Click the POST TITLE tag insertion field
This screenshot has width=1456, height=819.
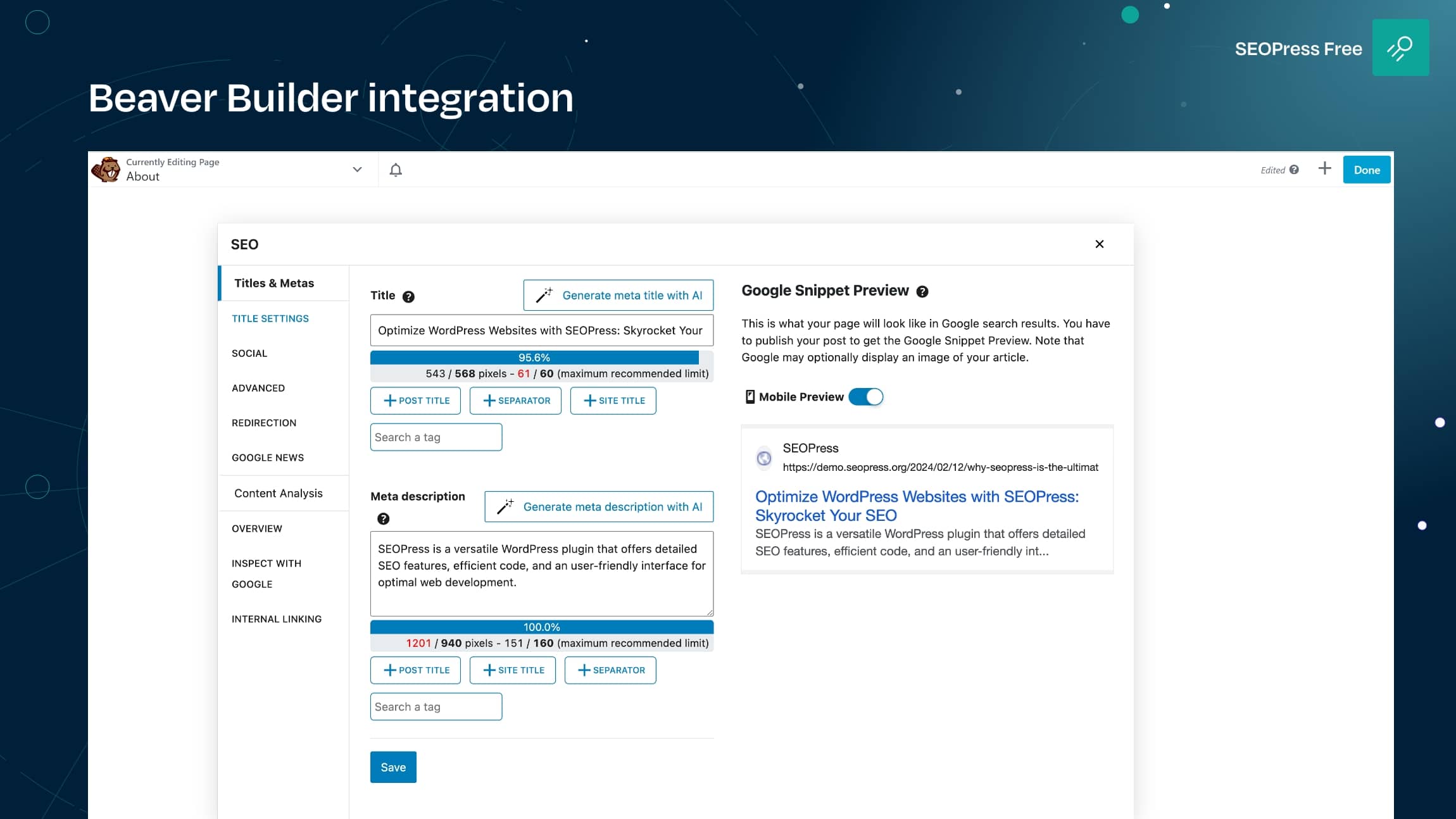point(416,400)
